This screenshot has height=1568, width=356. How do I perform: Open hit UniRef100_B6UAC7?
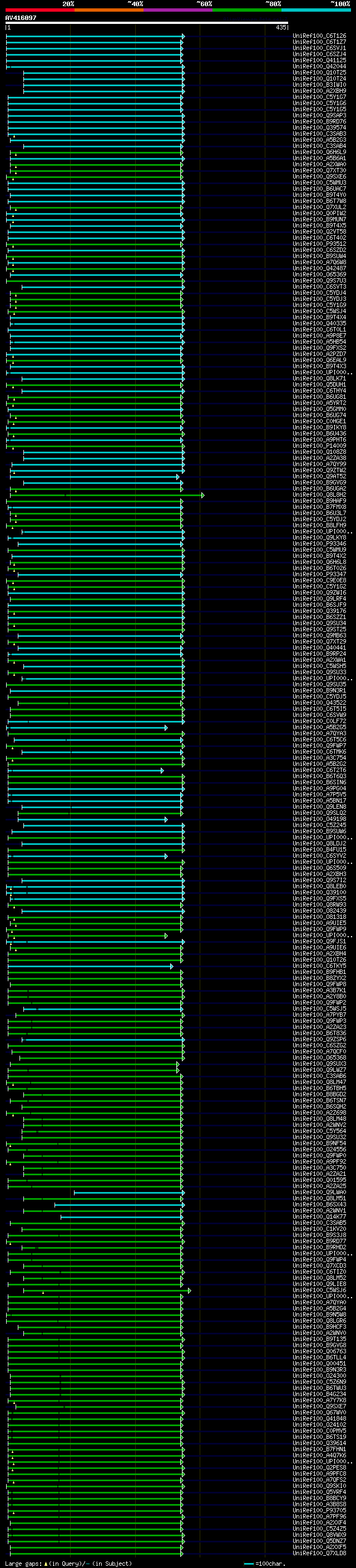(319, 189)
